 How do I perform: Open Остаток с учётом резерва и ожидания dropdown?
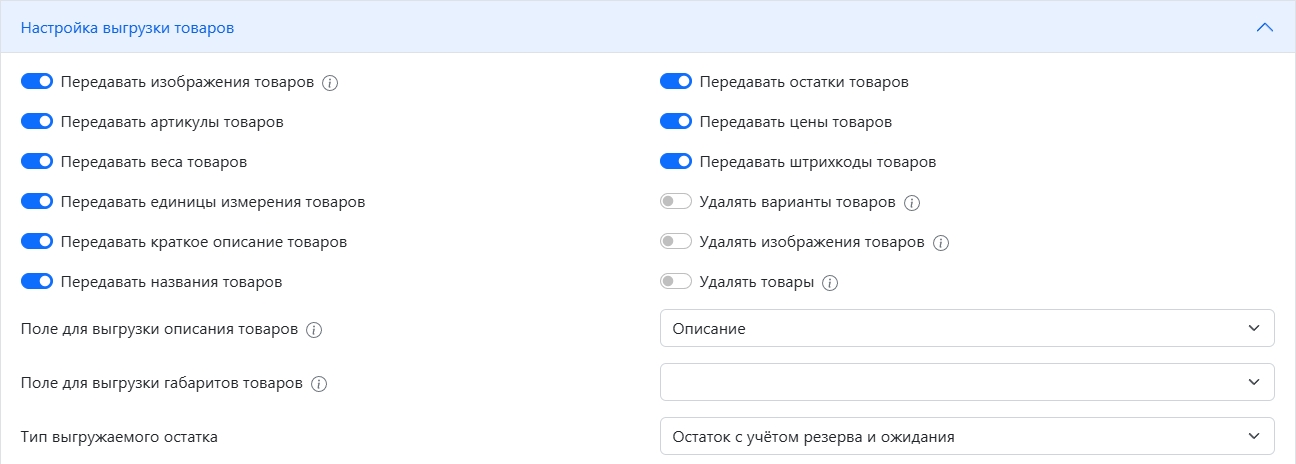tap(967, 436)
